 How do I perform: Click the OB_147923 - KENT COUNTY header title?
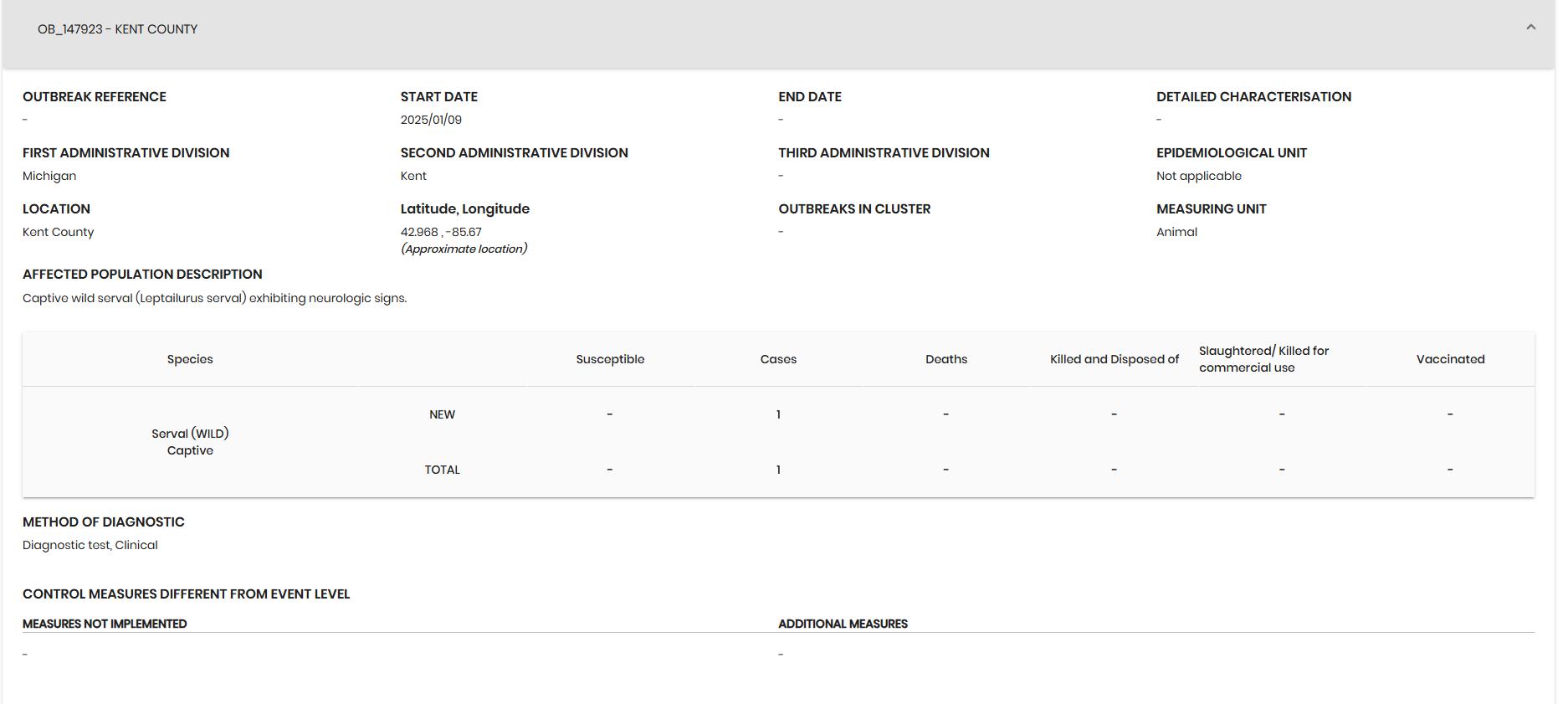click(117, 29)
